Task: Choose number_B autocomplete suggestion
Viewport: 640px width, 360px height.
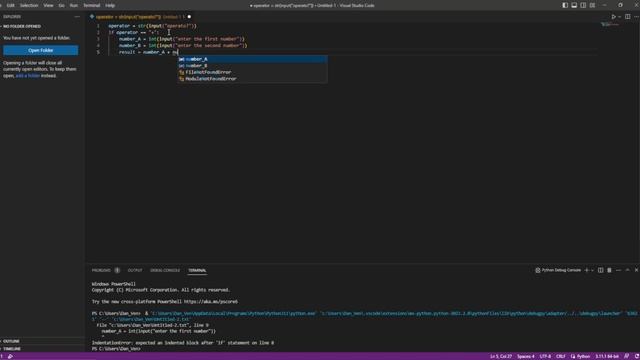Action: coord(252,65)
